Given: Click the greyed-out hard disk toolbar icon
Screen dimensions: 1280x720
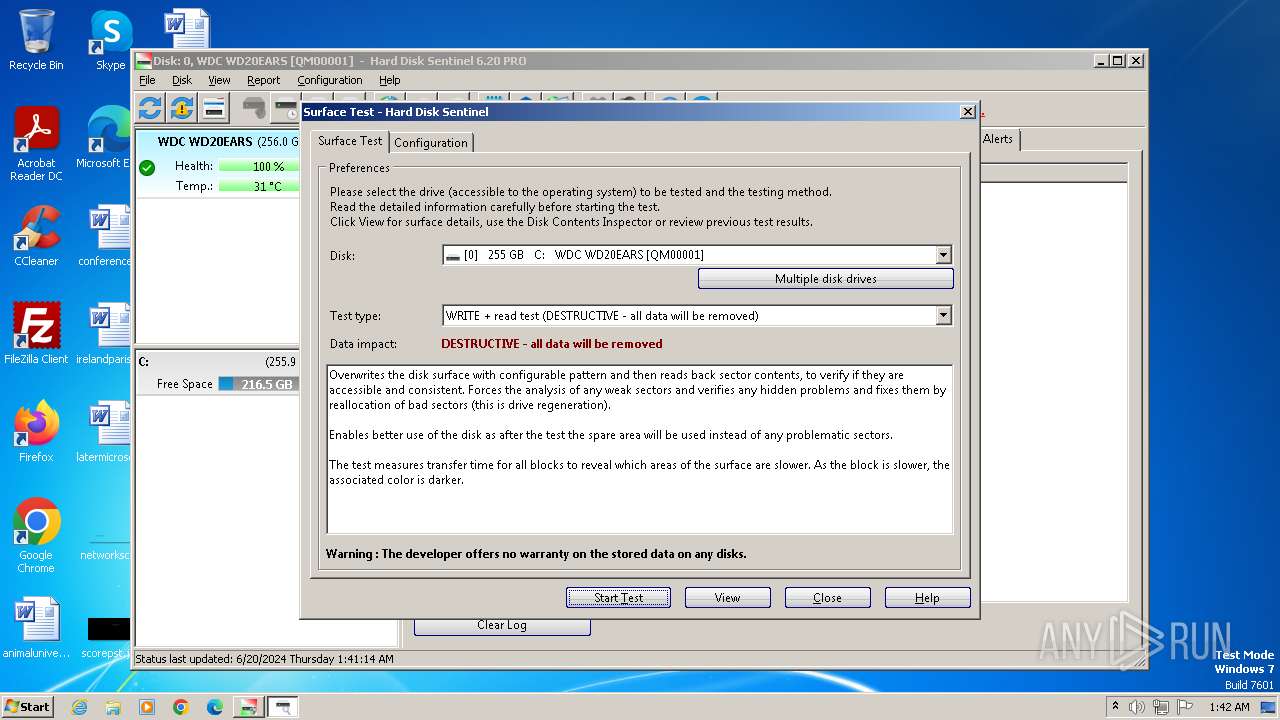Looking at the screenshot, I should (254, 108).
